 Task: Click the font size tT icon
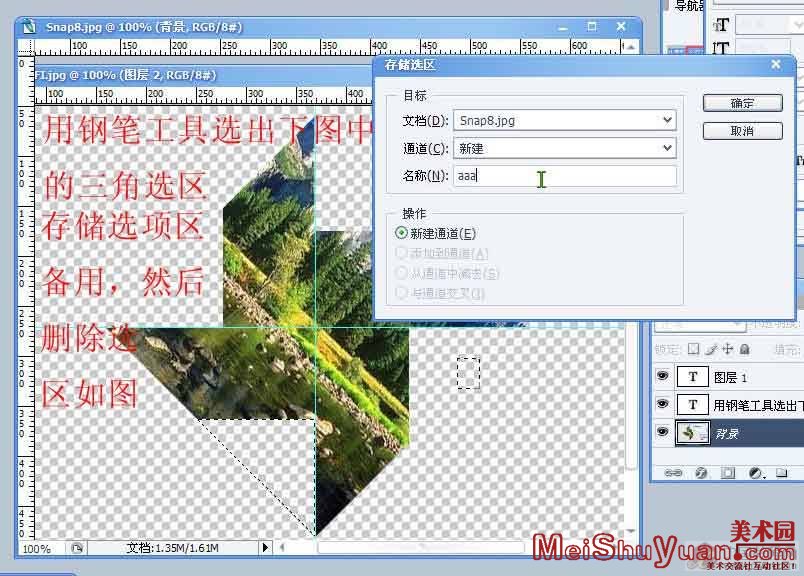[721, 24]
